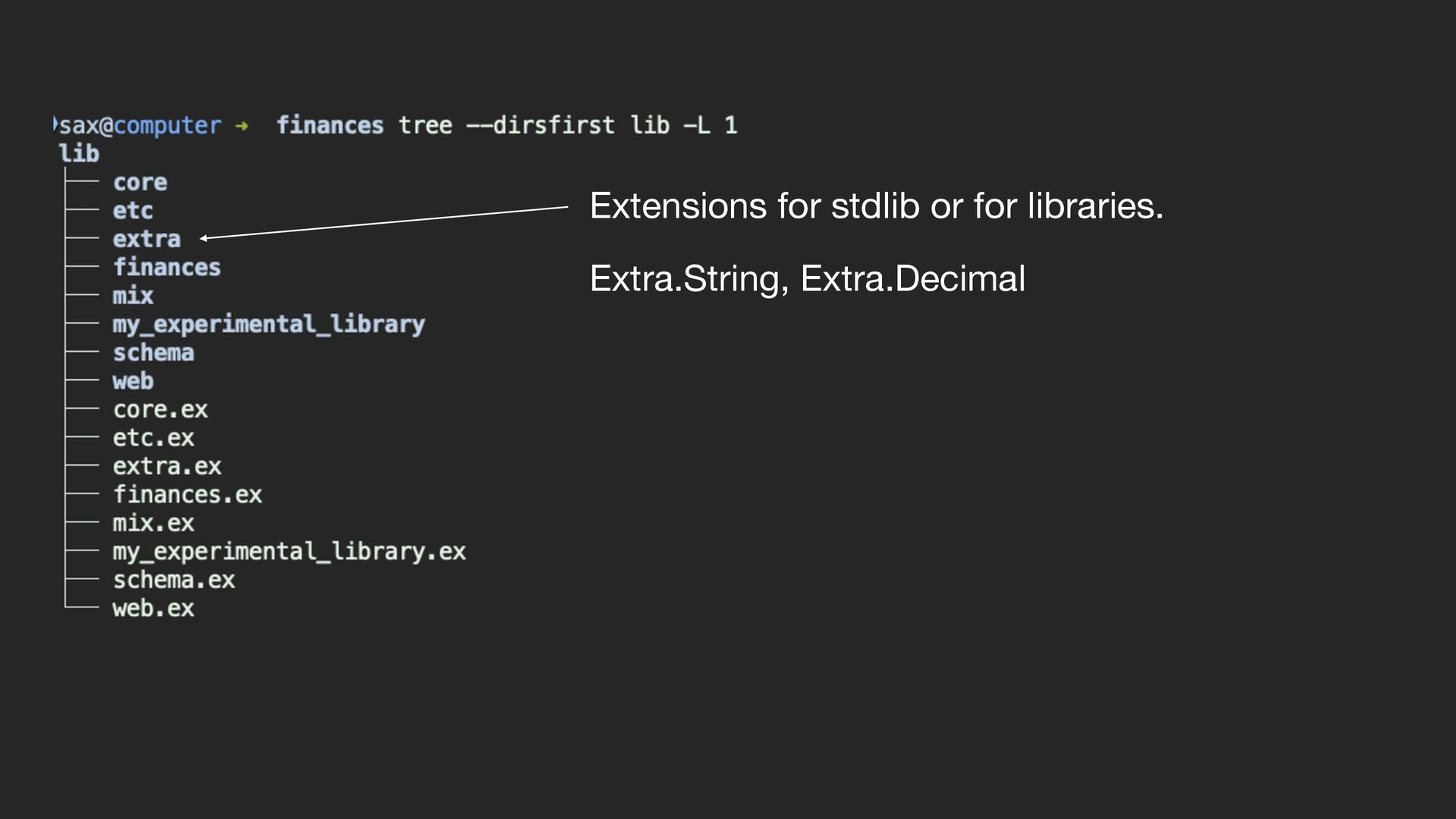Viewport: 1456px width, 819px height.
Task: Click the lib root directory label
Action: tap(79, 154)
